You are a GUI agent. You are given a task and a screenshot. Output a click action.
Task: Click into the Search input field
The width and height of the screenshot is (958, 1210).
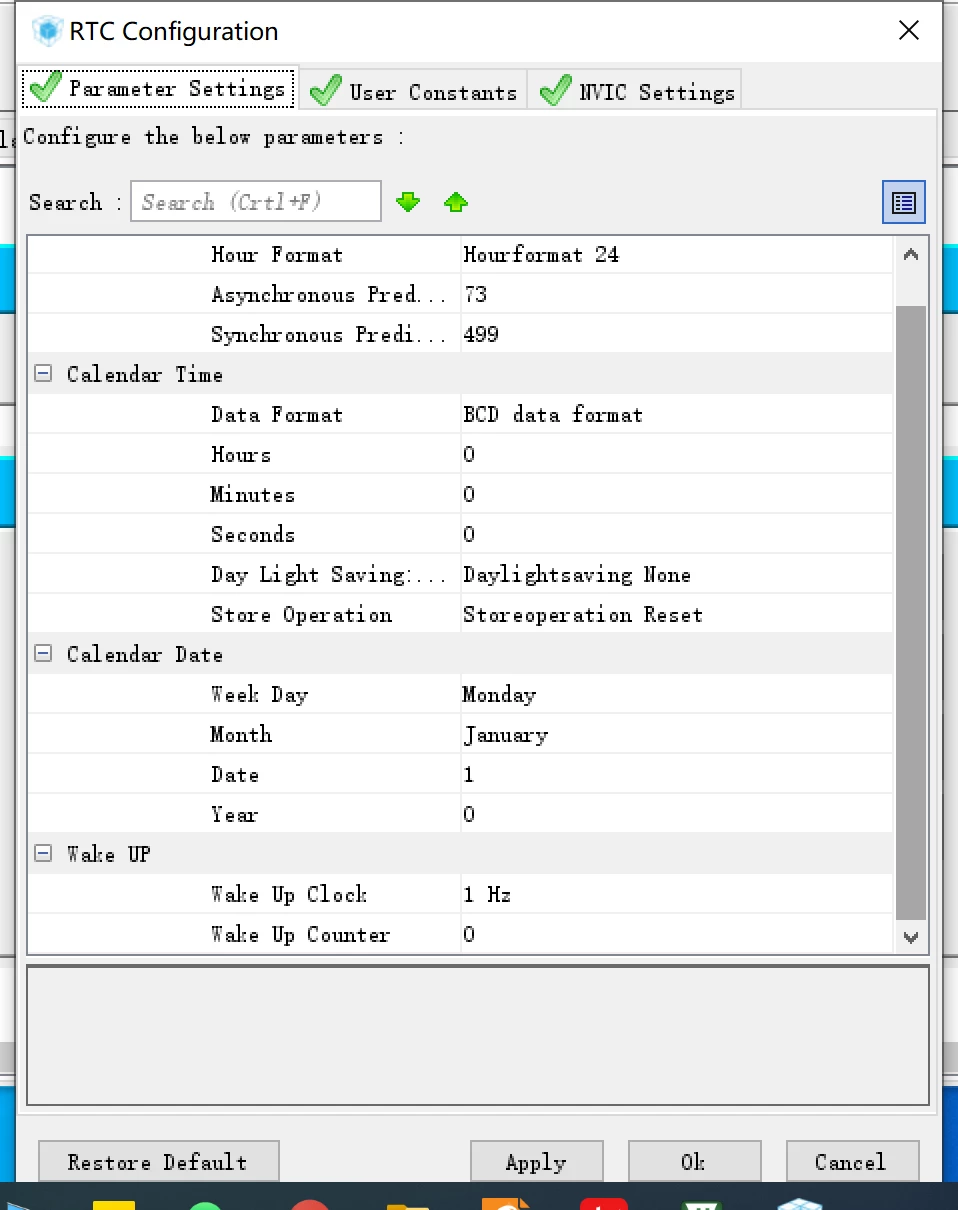pos(256,202)
